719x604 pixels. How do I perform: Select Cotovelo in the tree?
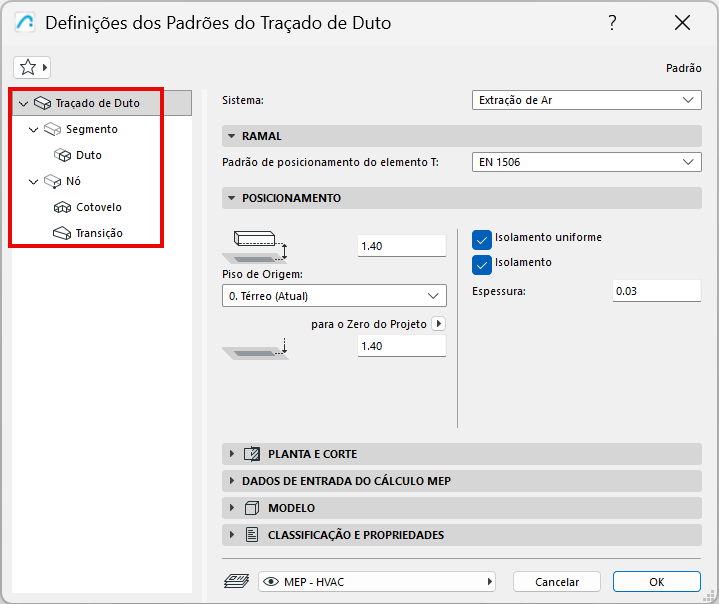coord(99,207)
